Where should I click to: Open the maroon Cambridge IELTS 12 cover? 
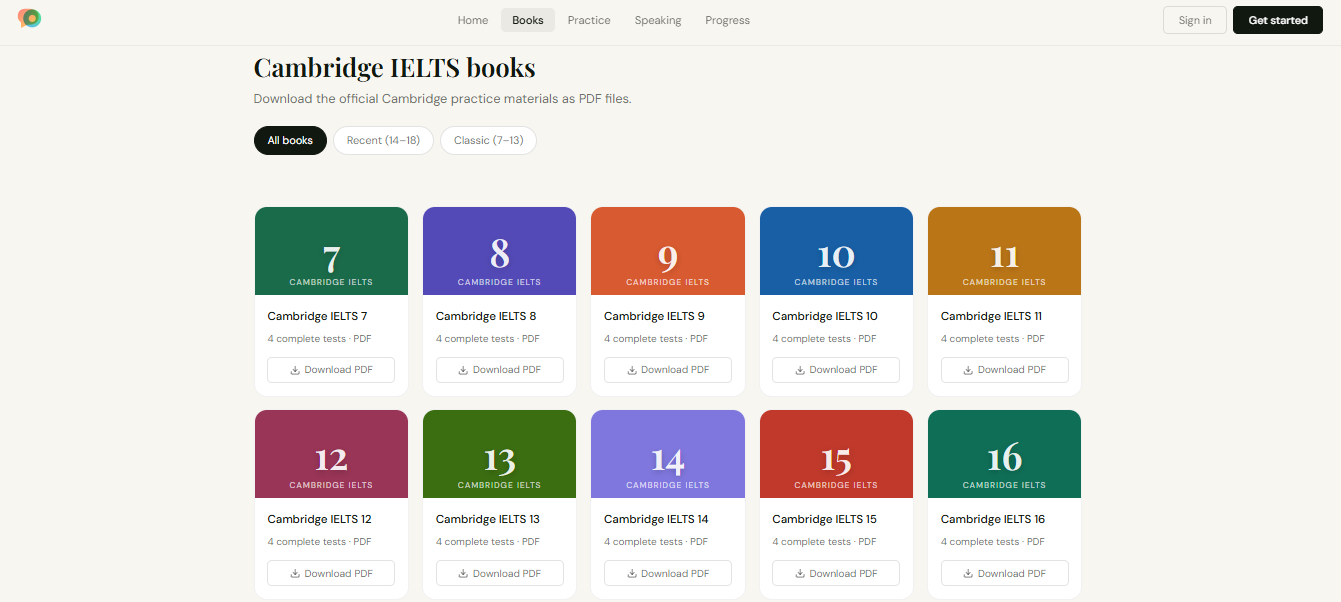pyautogui.click(x=331, y=454)
